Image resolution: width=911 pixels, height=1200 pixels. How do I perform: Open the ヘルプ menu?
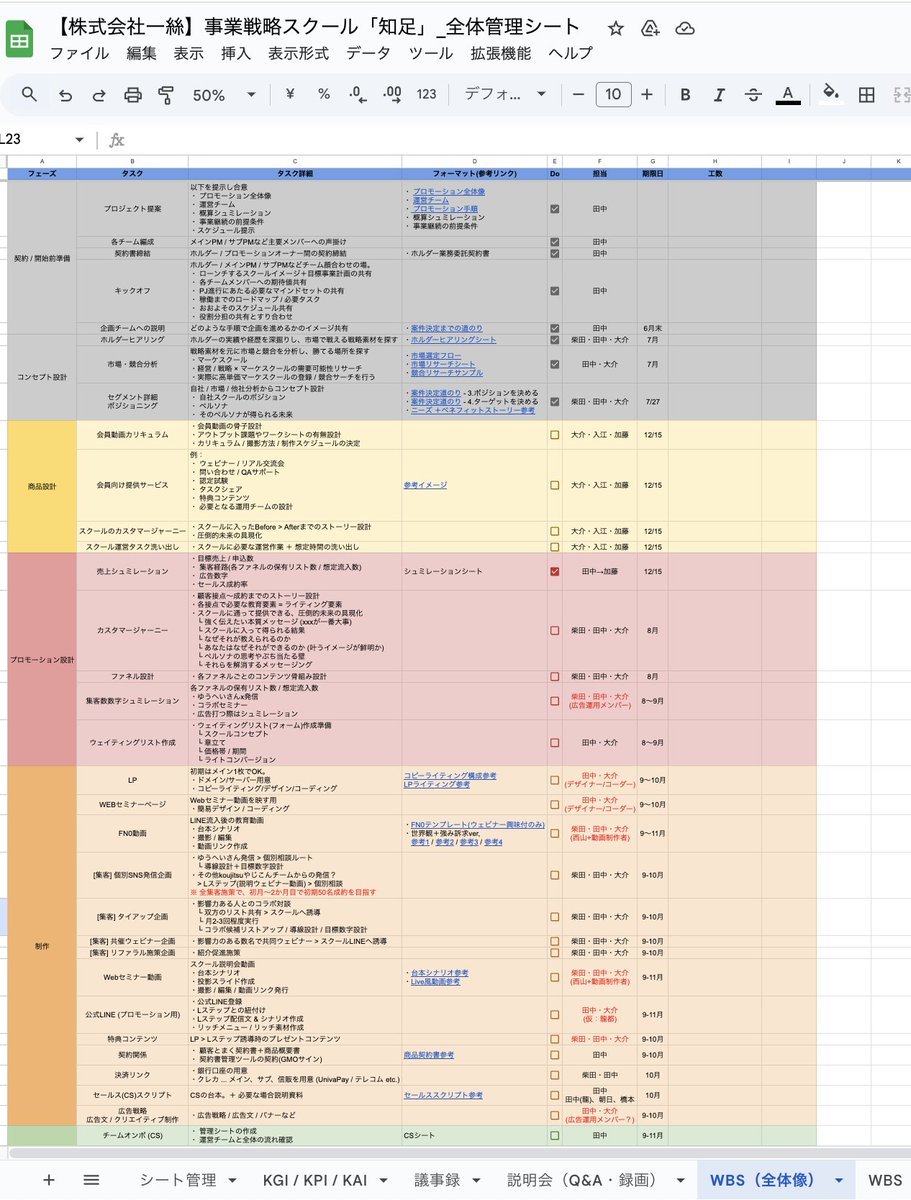[571, 54]
